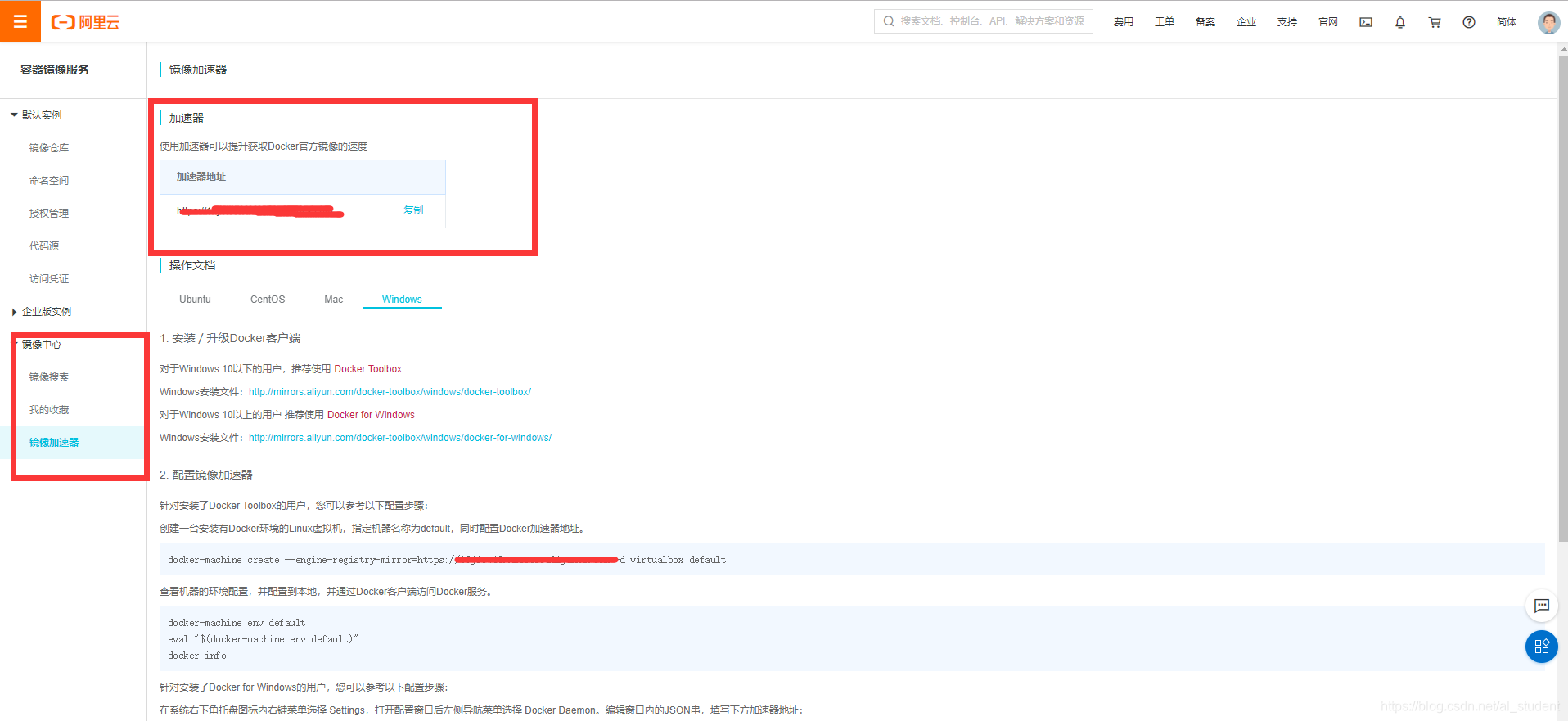
Task: Open the 官网 top link
Action: [1328, 22]
